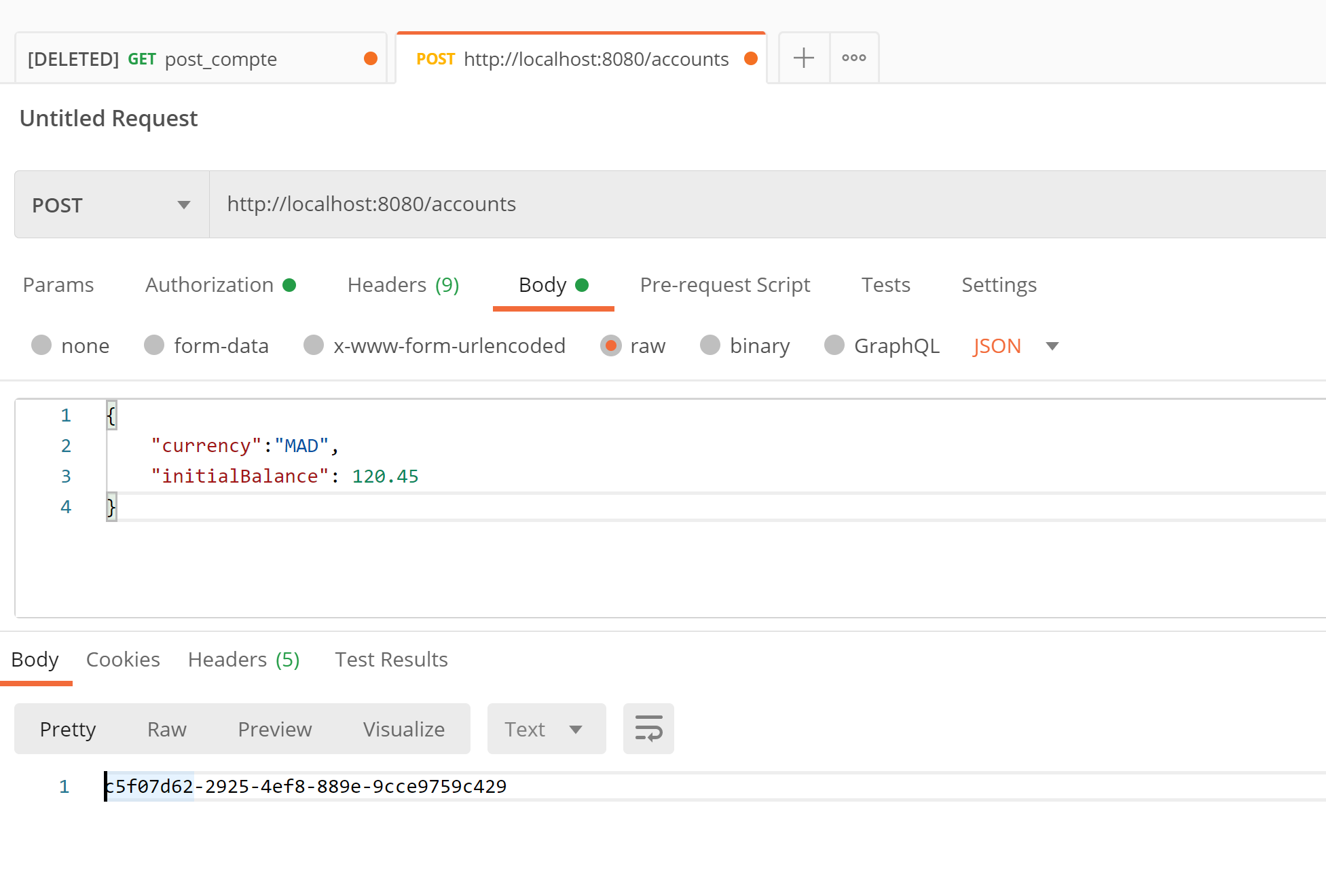Click the initialBalance value 120.45
The height and width of the screenshot is (896, 1326).
click(x=385, y=477)
